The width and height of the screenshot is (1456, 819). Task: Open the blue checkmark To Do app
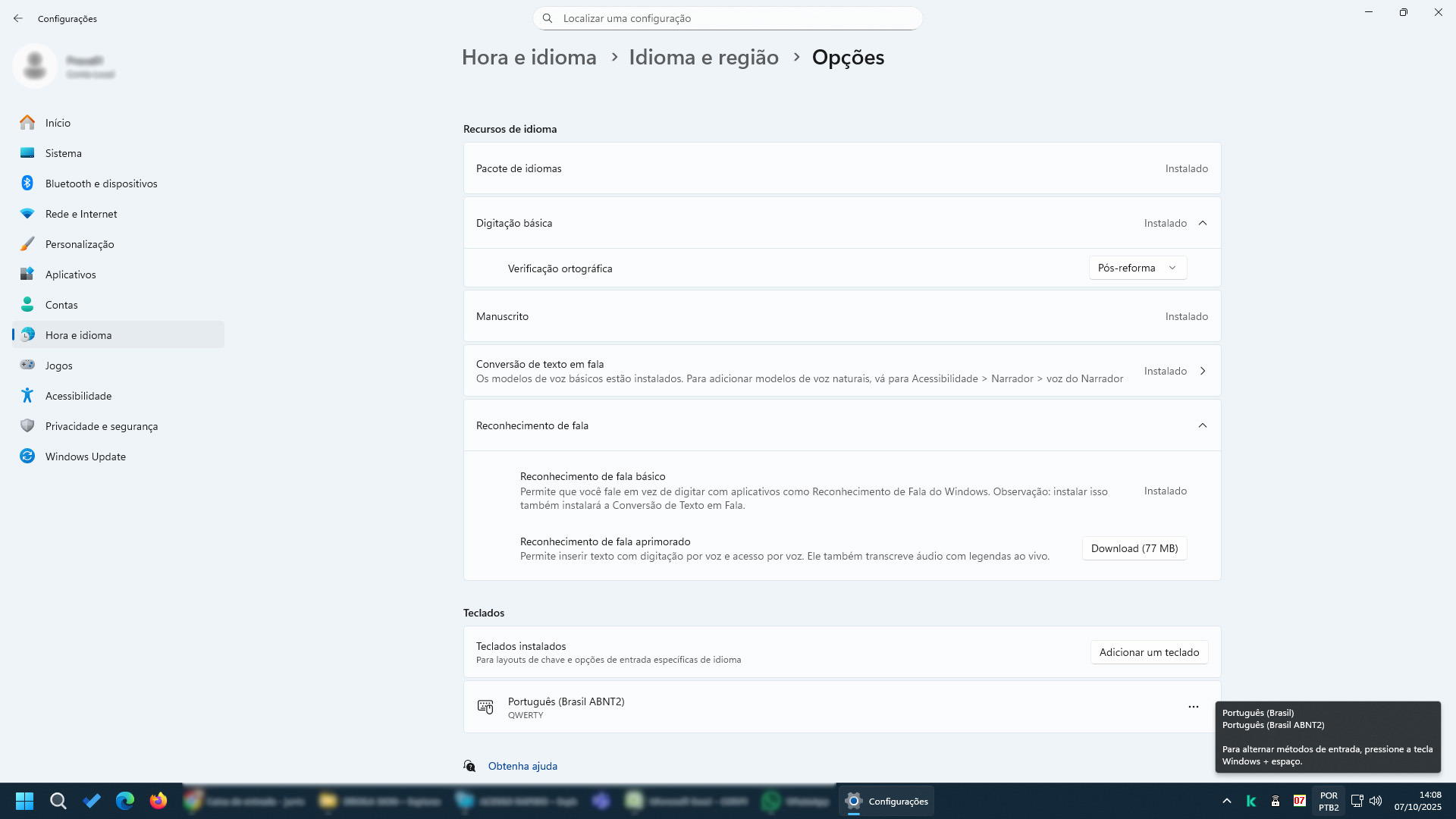(92, 801)
